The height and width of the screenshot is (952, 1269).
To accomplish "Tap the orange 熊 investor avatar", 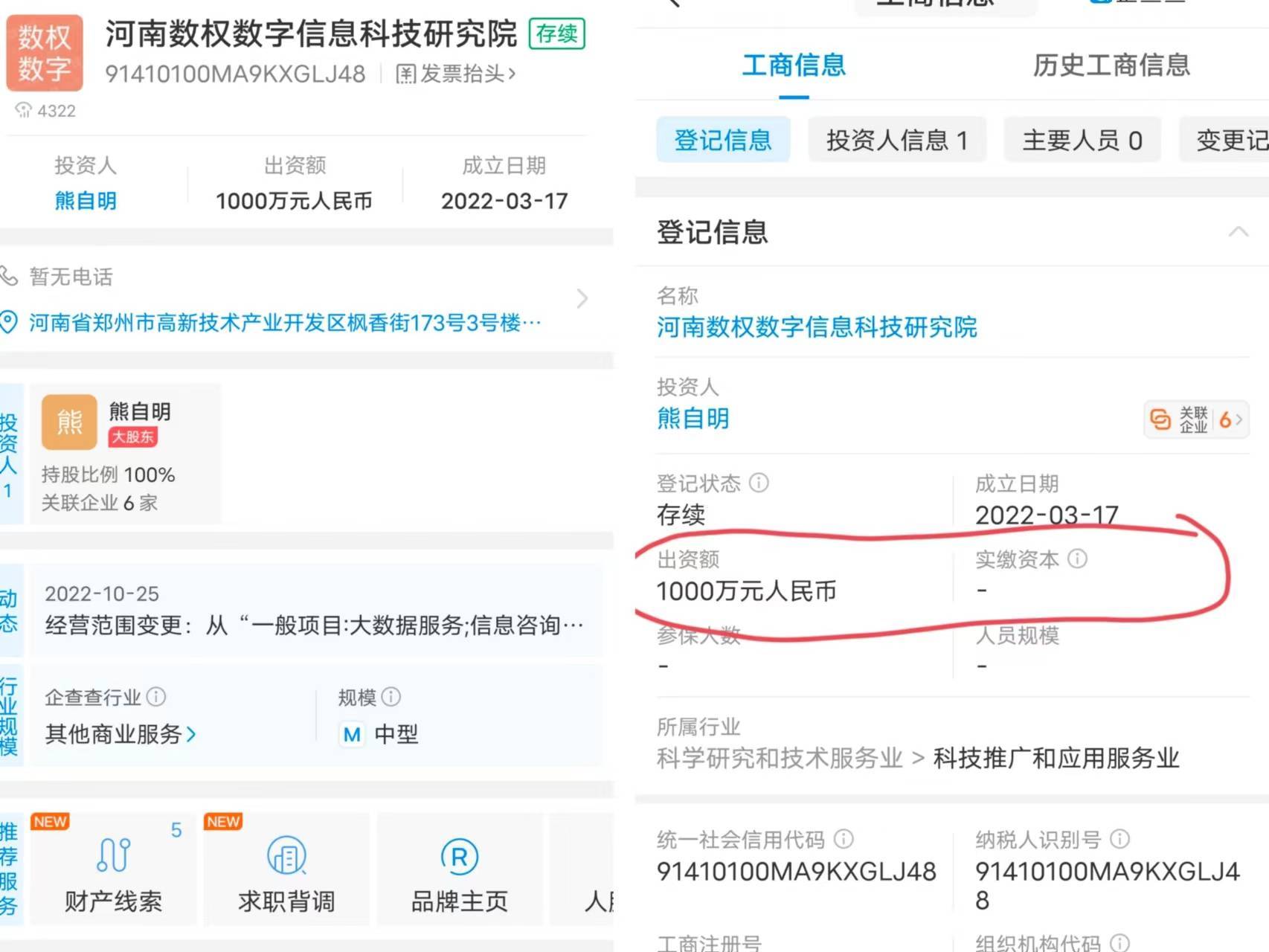I will tap(69, 422).
